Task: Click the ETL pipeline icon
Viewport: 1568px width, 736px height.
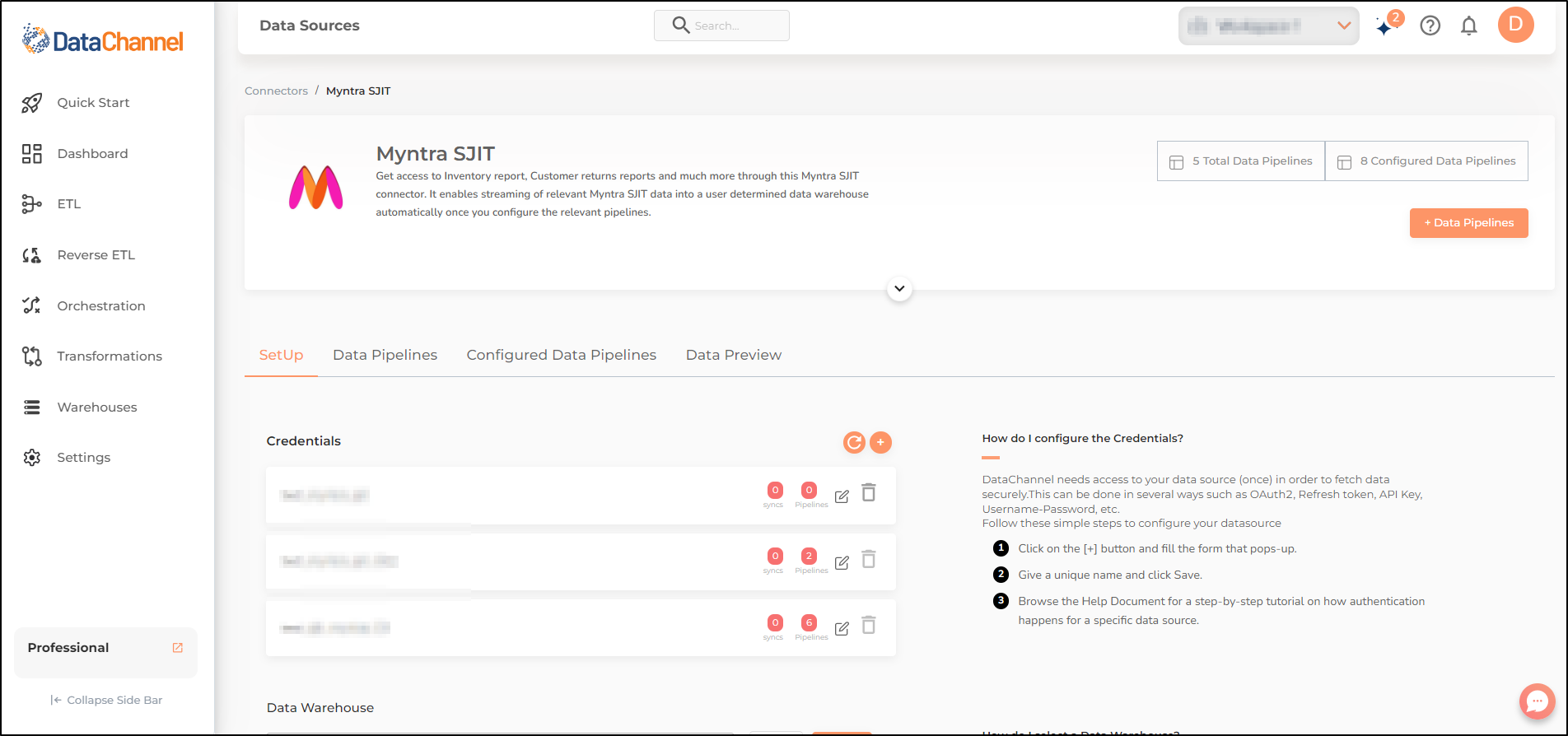Action: click(x=31, y=204)
